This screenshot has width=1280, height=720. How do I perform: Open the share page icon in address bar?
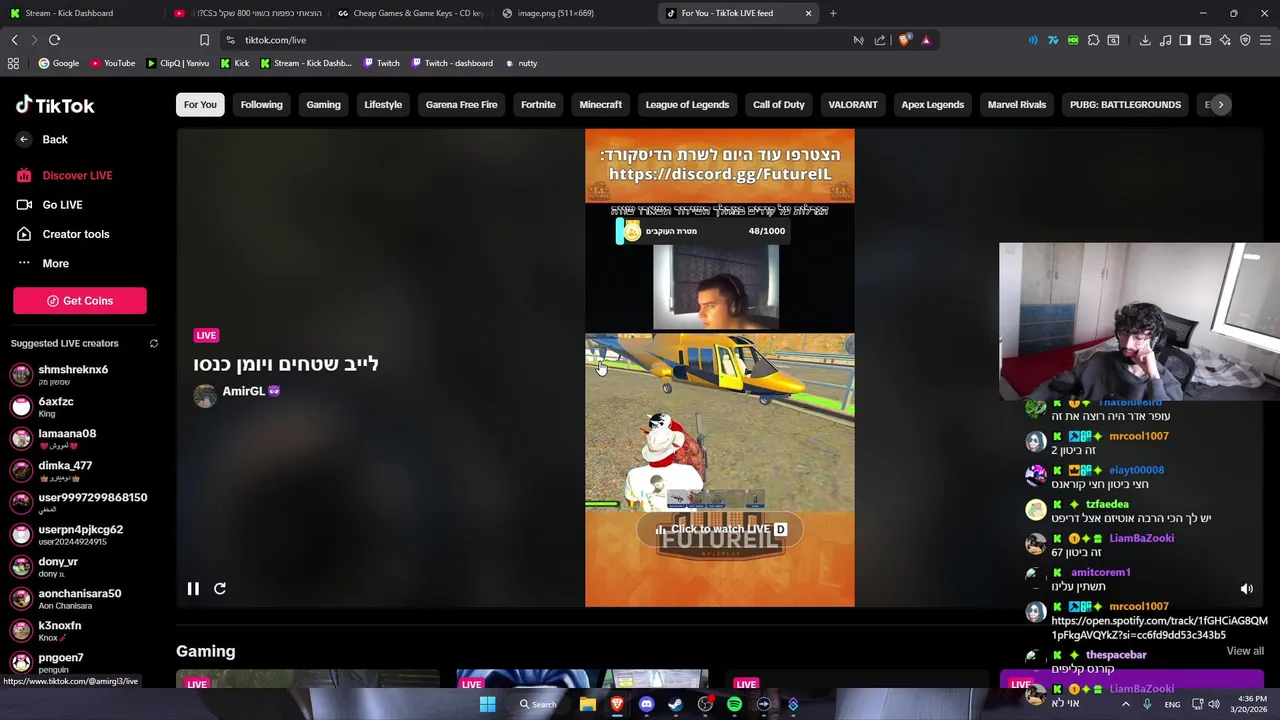pyautogui.click(x=880, y=40)
